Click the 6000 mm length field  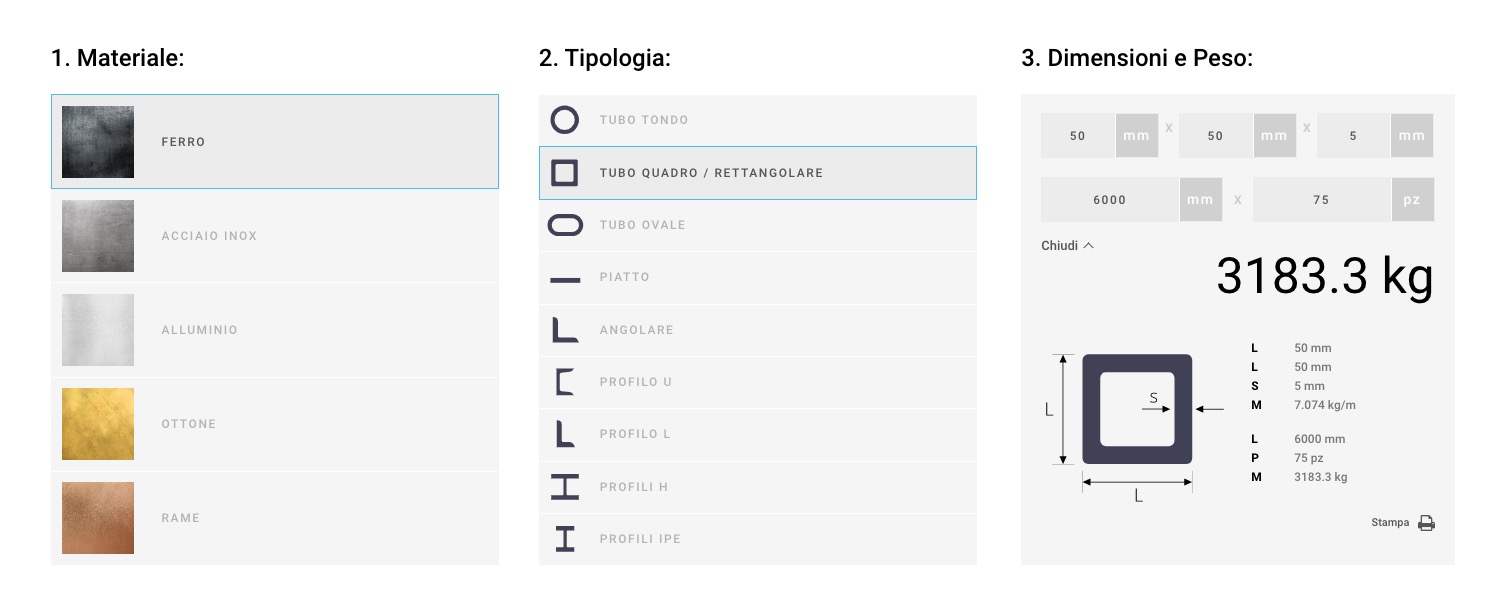(1110, 199)
